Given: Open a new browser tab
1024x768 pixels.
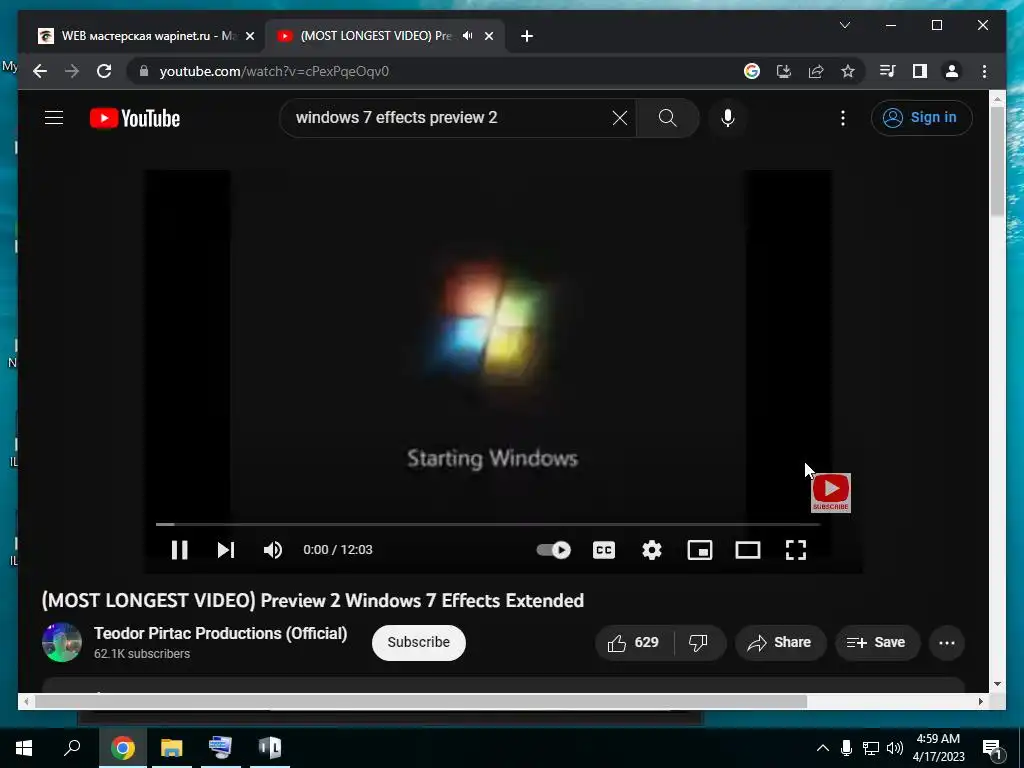Looking at the screenshot, I should pyautogui.click(x=527, y=37).
